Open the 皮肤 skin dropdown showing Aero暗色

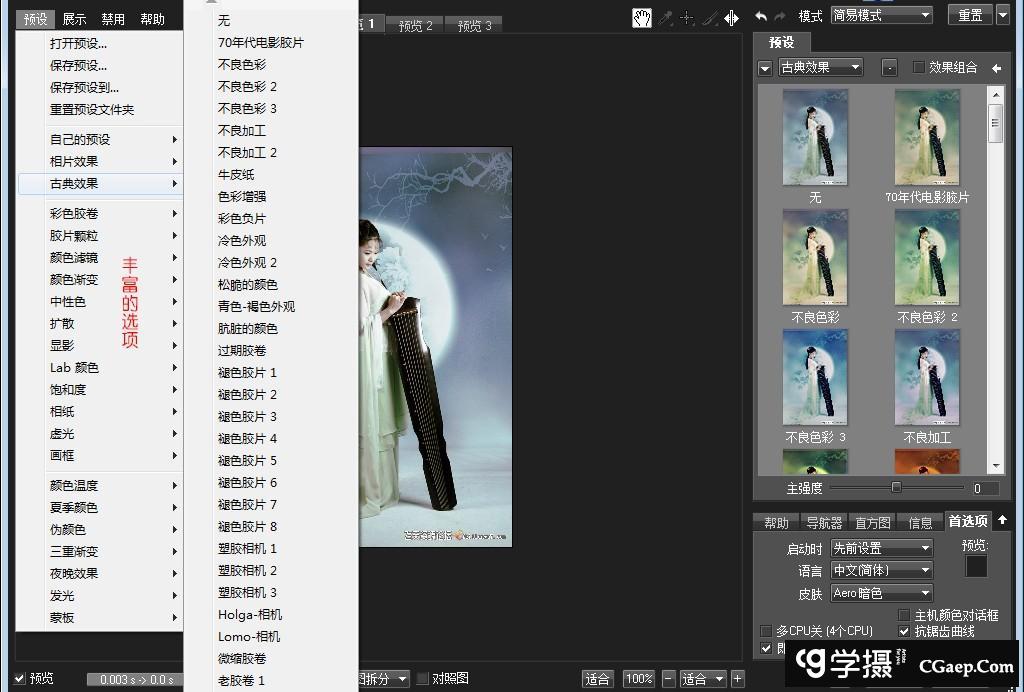[x=881, y=593]
